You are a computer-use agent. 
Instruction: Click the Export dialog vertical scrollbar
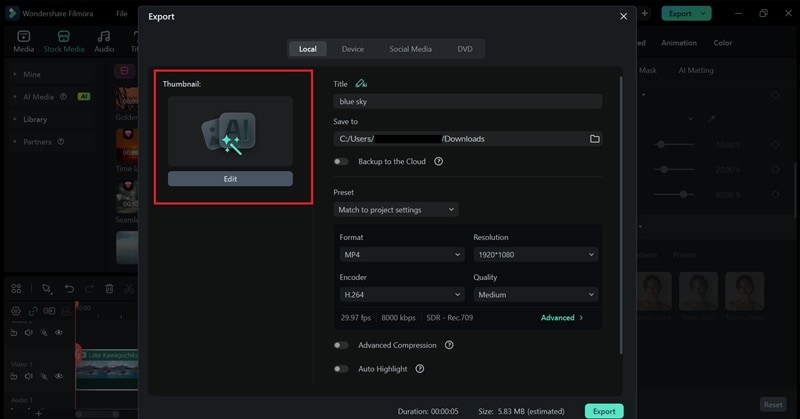pyautogui.click(x=620, y=214)
